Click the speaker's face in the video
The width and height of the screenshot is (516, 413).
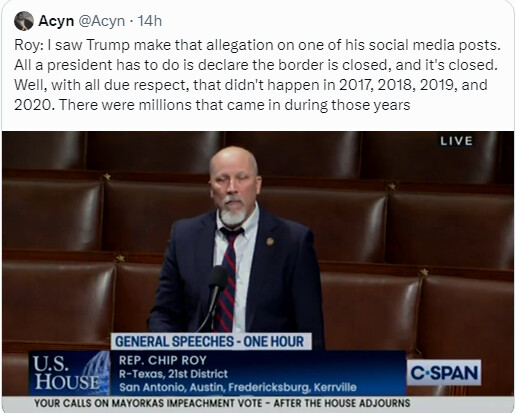[233, 185]
